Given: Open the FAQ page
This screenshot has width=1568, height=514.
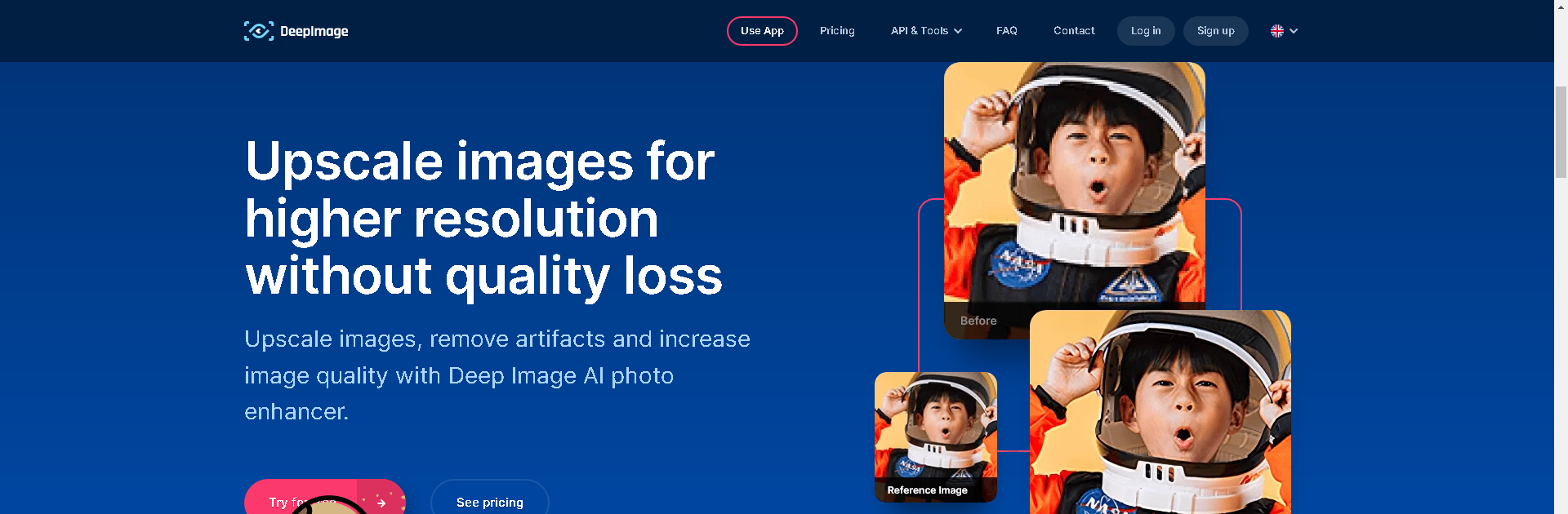Looking at the screenshot, I should pyautogui.click(x=1007, y=31).
